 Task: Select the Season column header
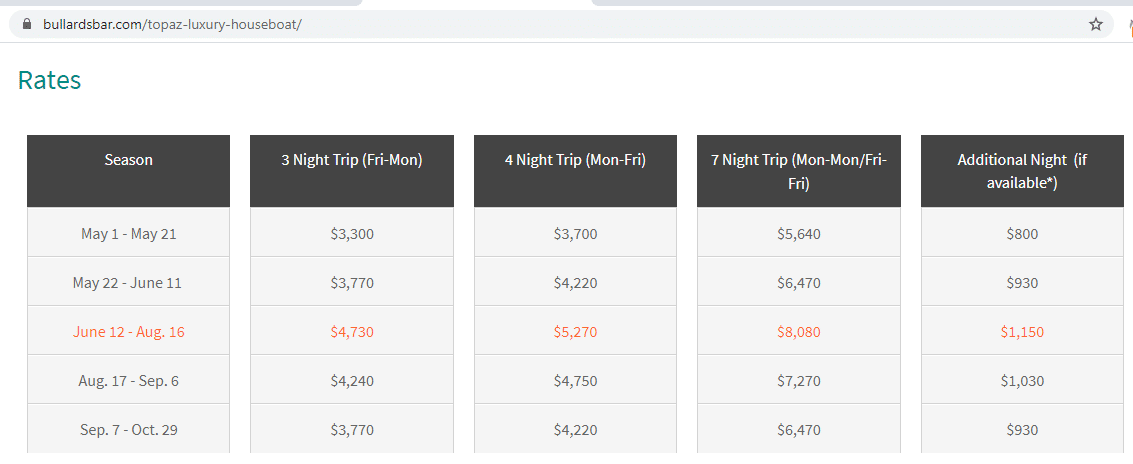[129, 171]
